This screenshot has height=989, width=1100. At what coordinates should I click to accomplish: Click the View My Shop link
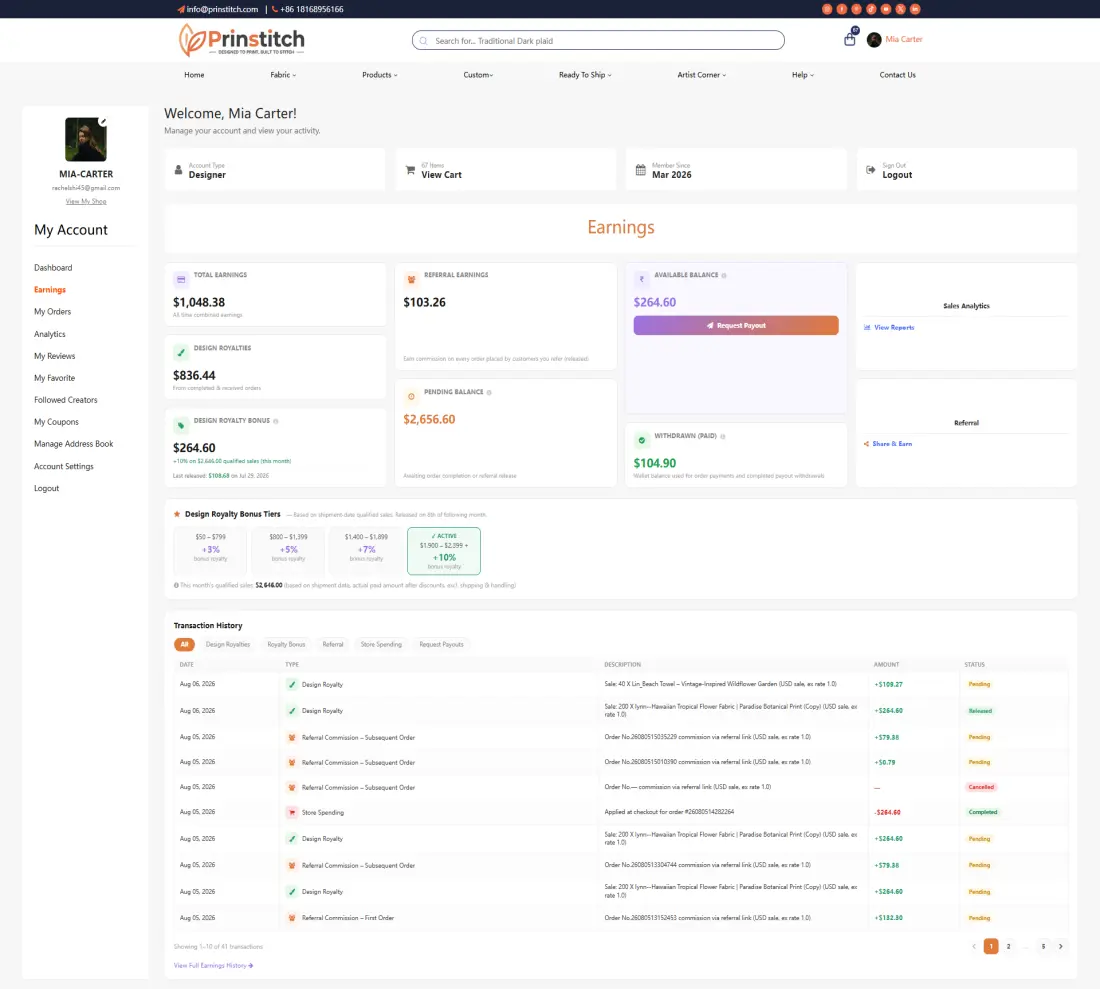click(x=86, y=201)
